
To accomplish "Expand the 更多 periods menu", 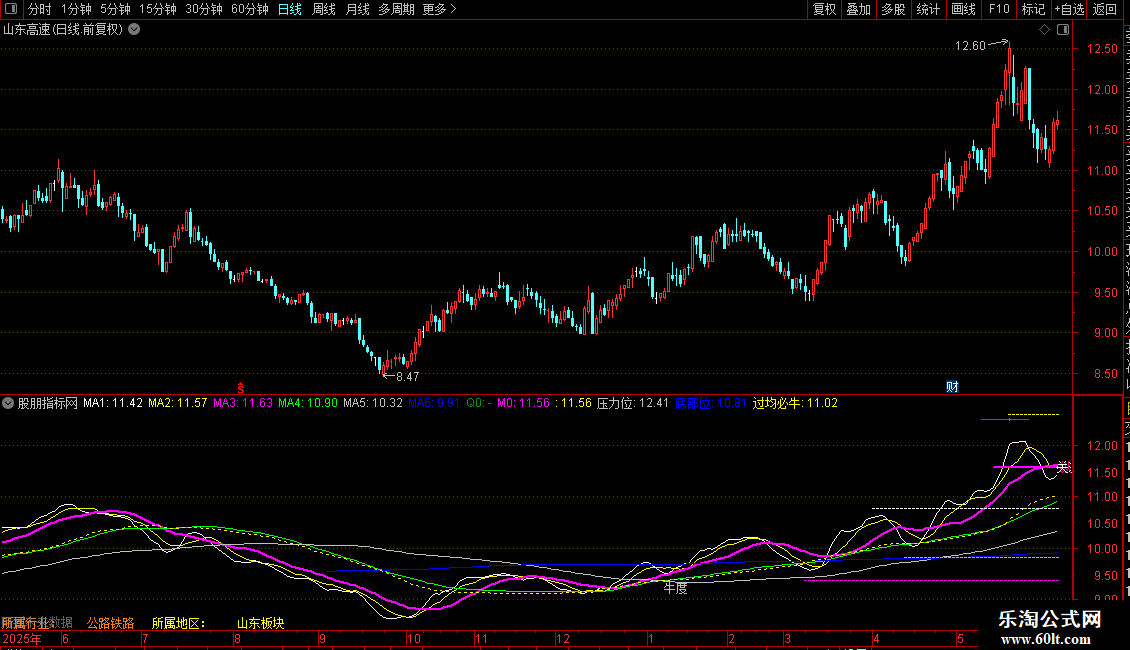I will click(440, 9).
